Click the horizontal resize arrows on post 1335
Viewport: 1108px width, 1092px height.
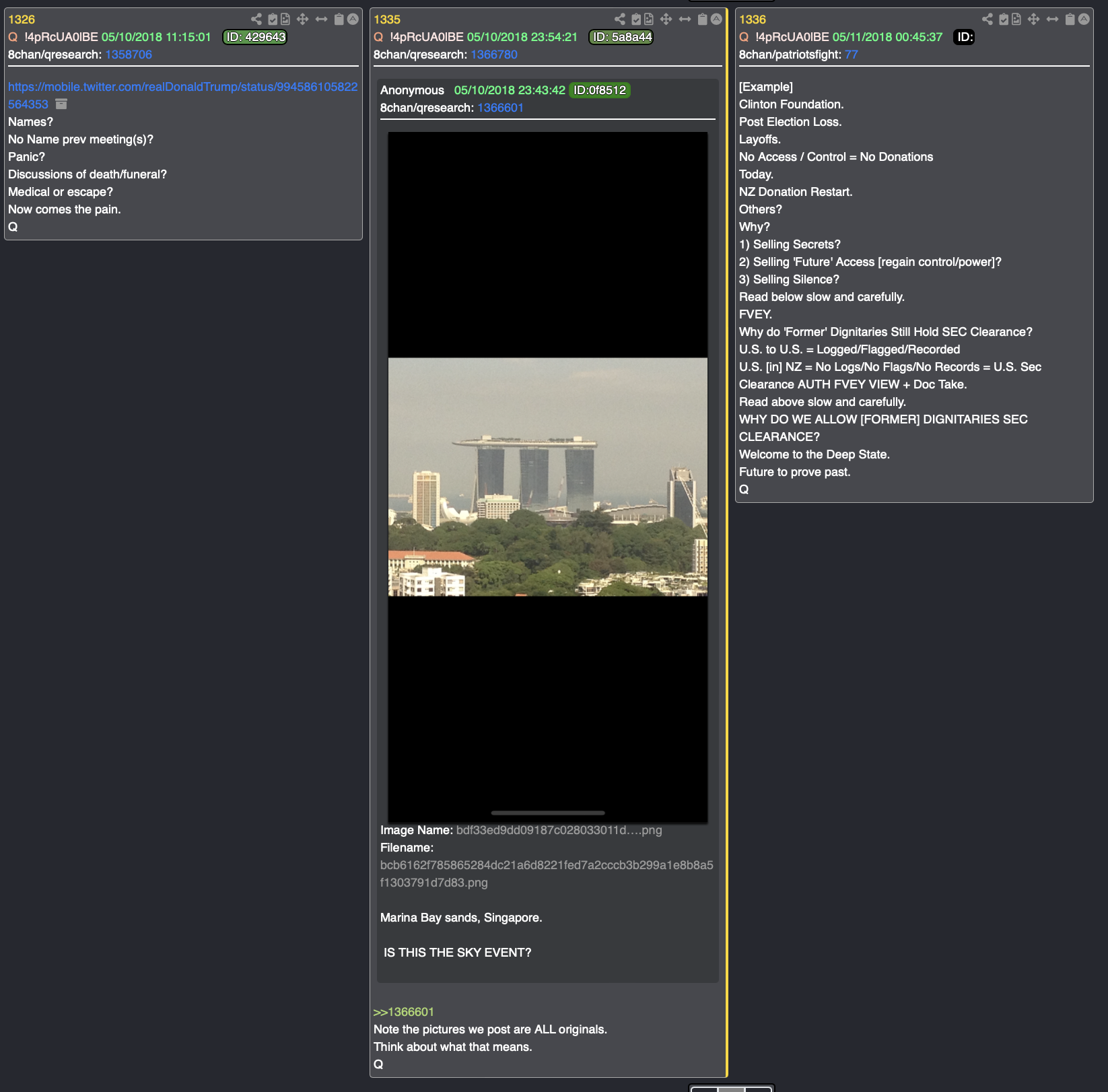685,20
